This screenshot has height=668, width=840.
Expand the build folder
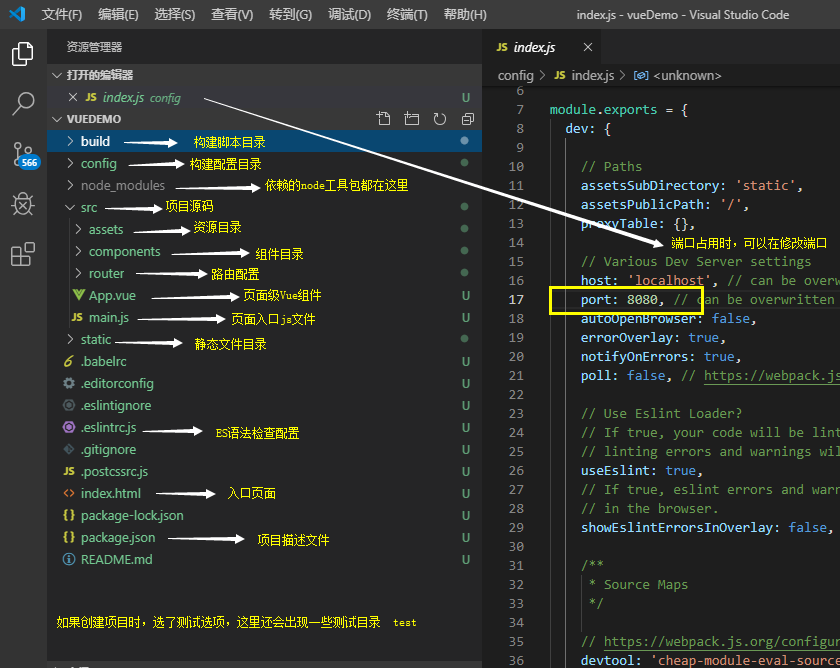pyautogui.click(x=70, y=141)
